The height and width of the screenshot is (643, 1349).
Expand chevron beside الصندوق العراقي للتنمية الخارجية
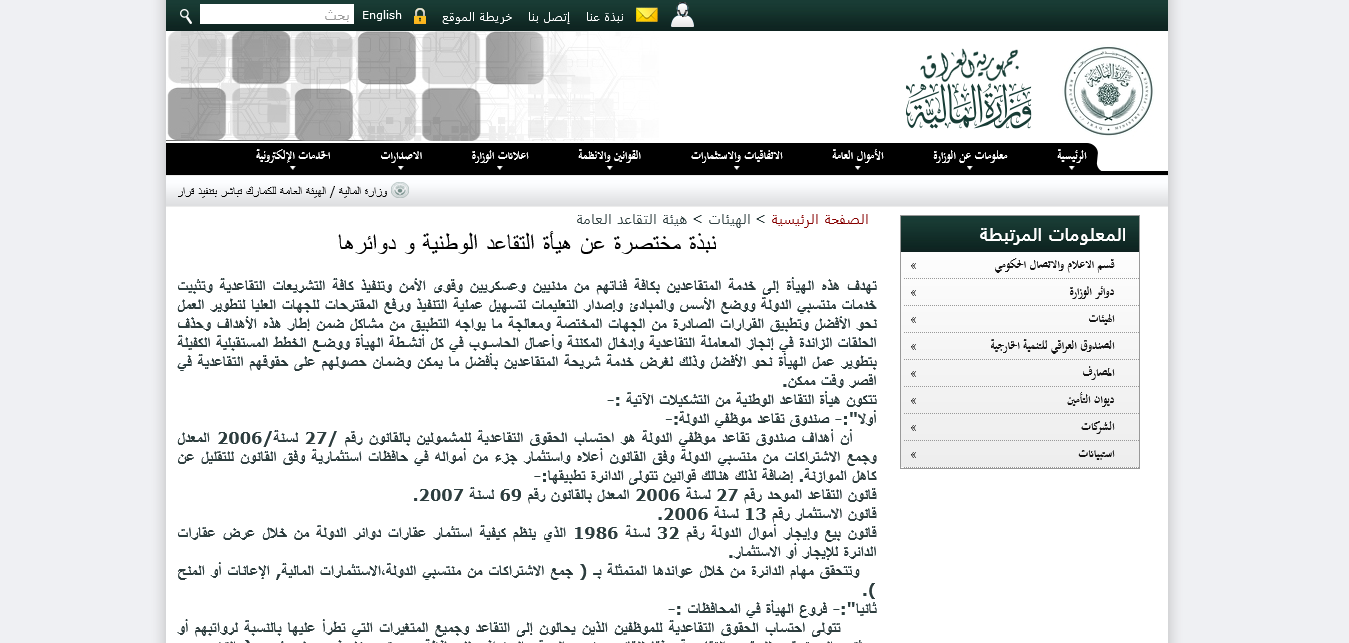913,346
